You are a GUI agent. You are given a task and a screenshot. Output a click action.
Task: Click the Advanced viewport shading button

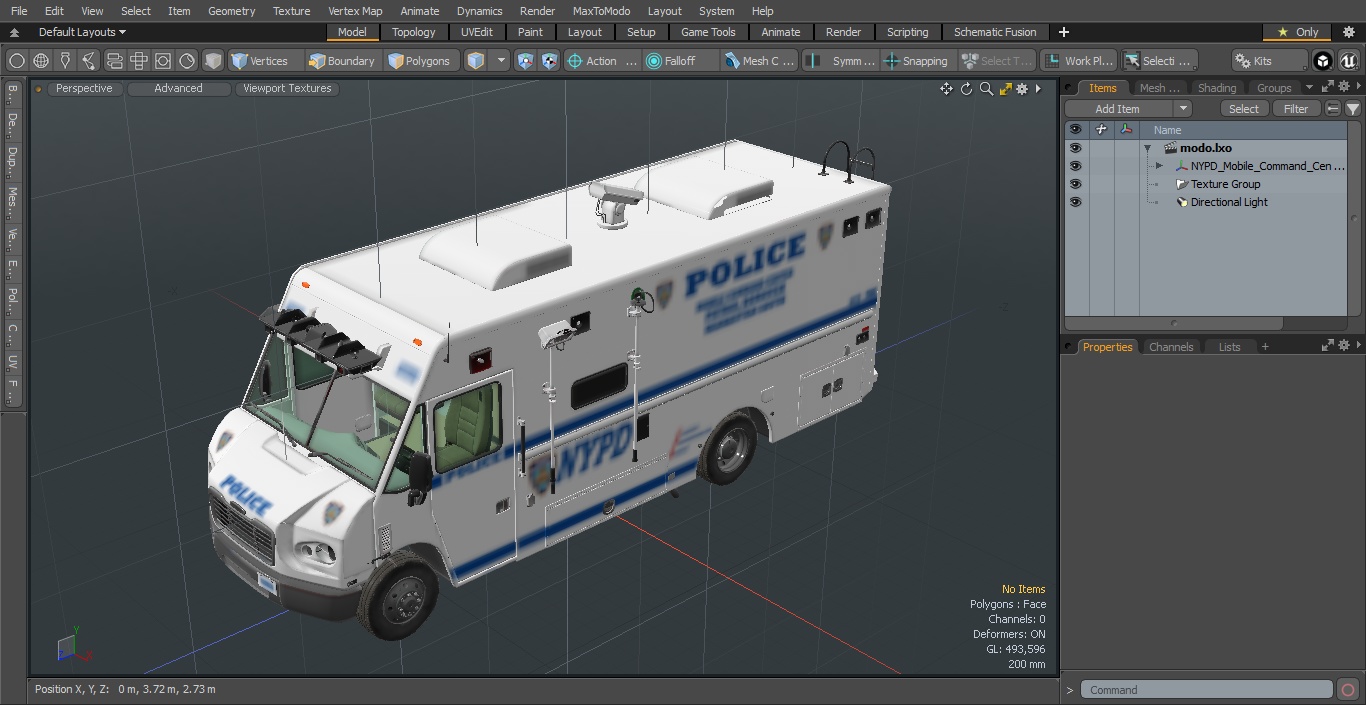click(178, 88)
